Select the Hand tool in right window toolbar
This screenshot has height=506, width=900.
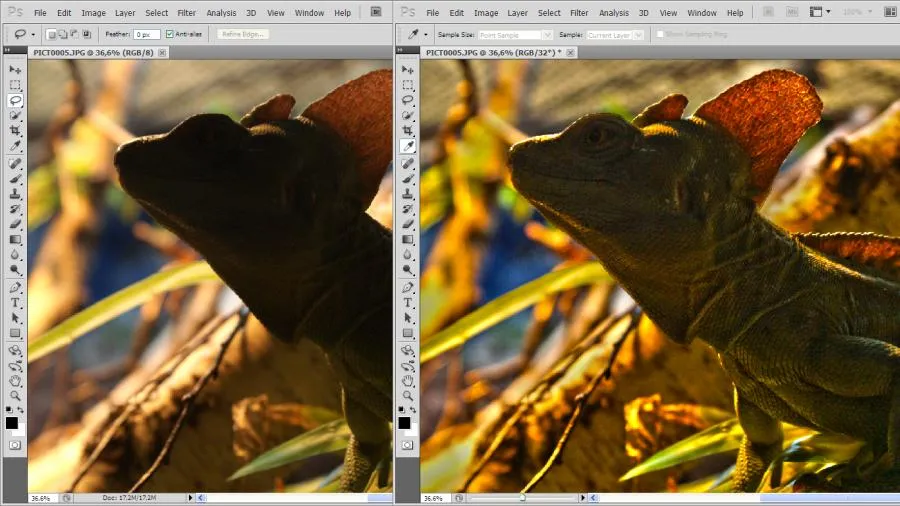coord(408,380)
